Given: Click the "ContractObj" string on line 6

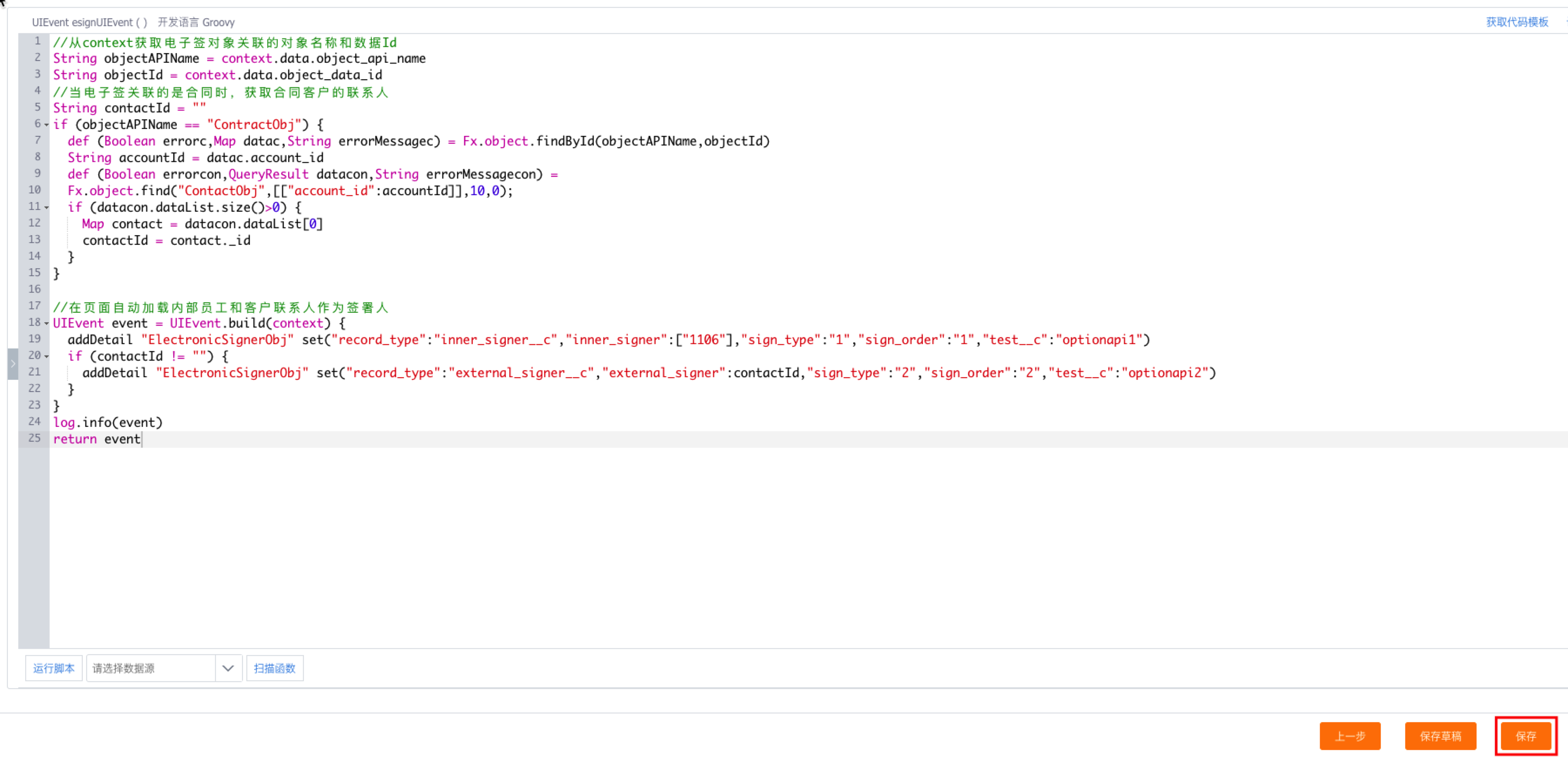Looking at the screenshot, I should [x=254, y=125].
